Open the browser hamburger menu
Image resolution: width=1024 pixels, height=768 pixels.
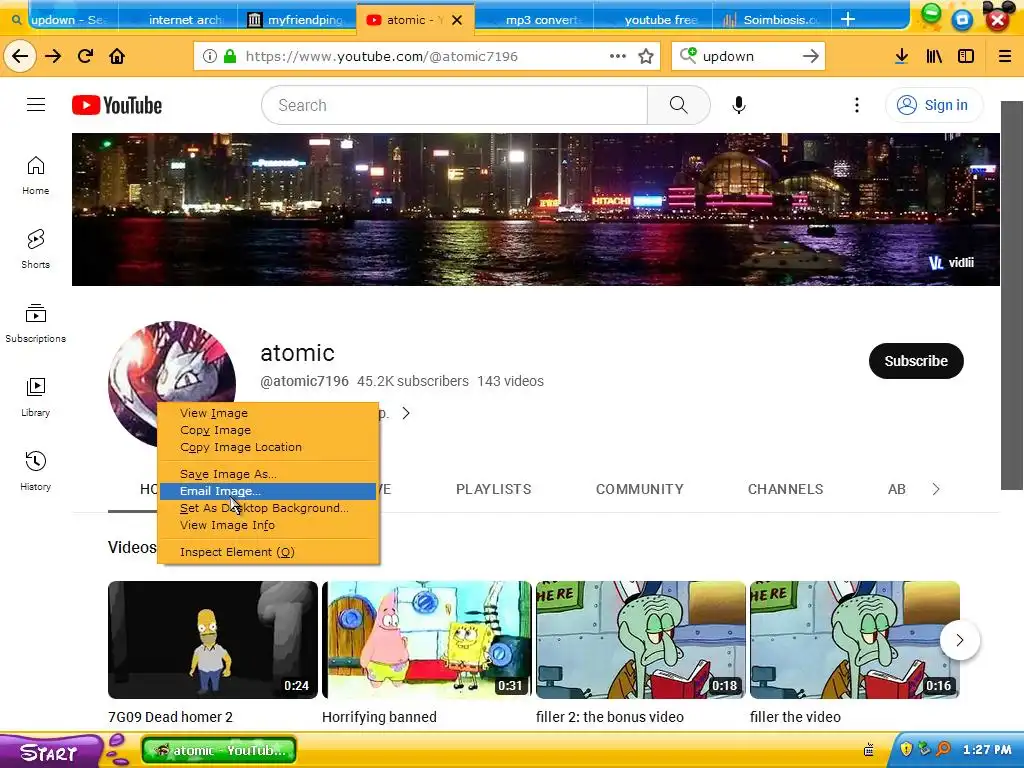point(1005,56)
